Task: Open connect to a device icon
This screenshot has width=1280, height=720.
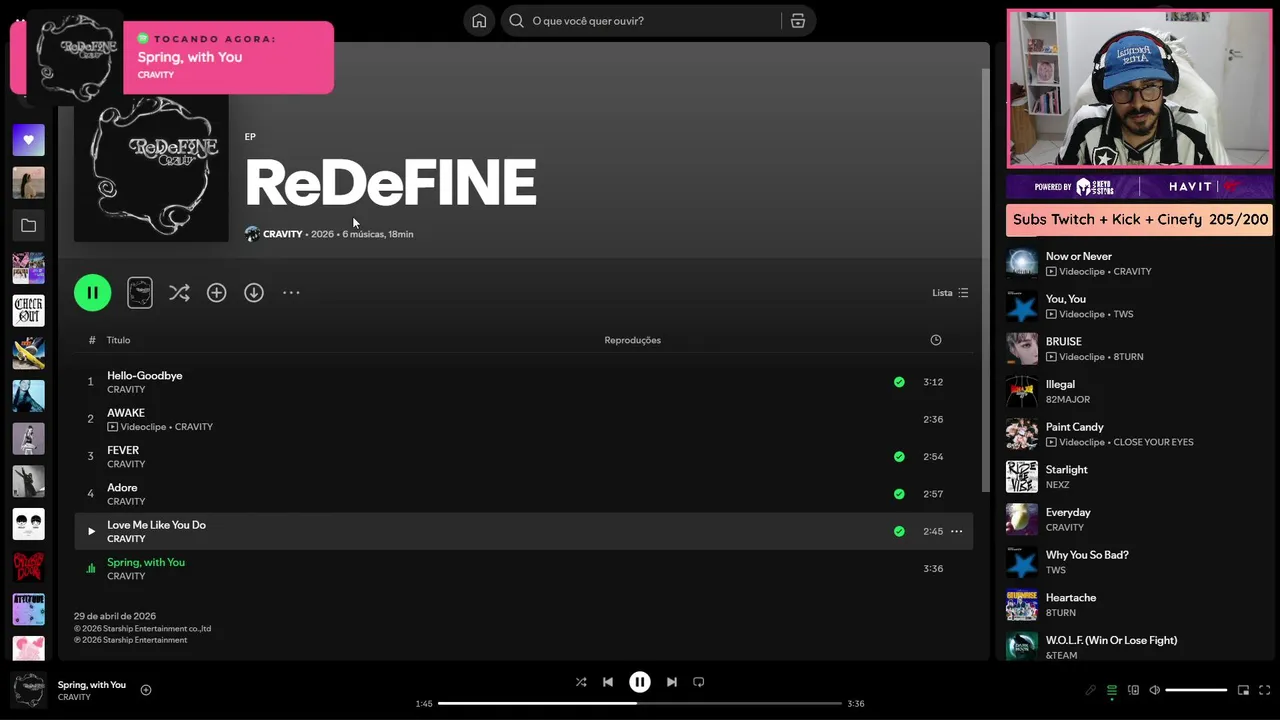Action: pyautogui.click(x=1133, y=690)
